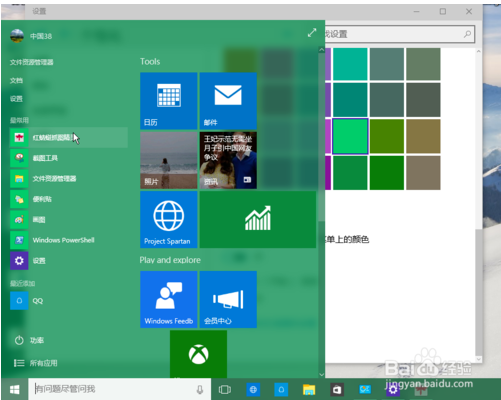This screenshot has height=400, width=501.
Task: Click the Start menu scrollbar up arrow
Action: (x=321, y=50)
